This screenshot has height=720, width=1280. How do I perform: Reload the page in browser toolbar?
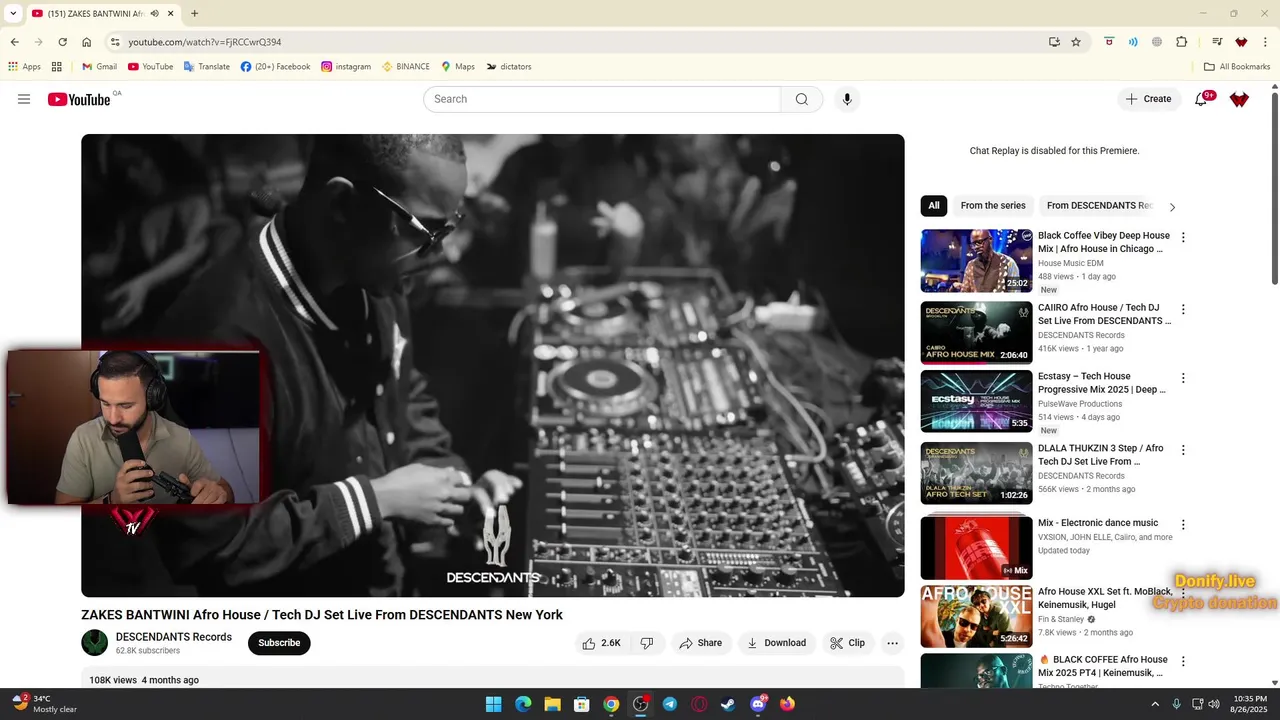tap(62, 42)
